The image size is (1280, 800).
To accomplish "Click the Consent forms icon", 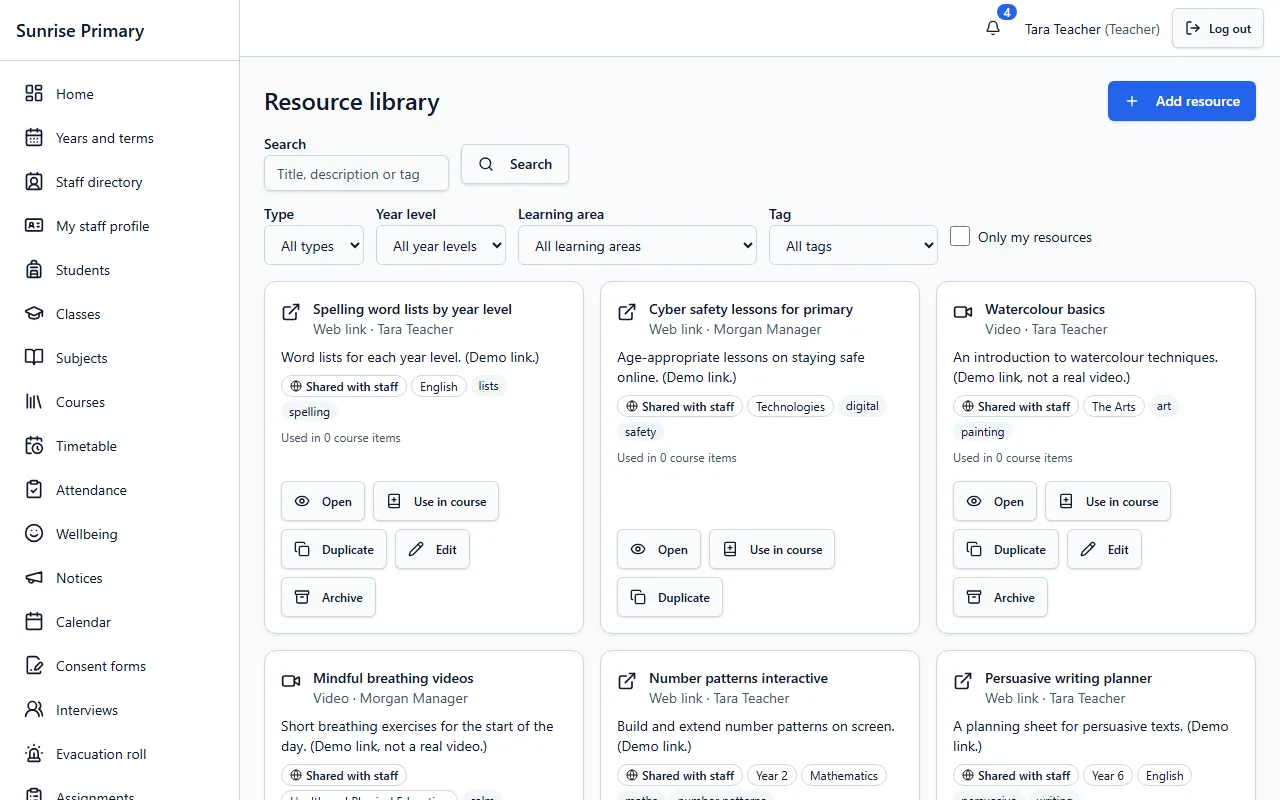I will pos(34,665).
